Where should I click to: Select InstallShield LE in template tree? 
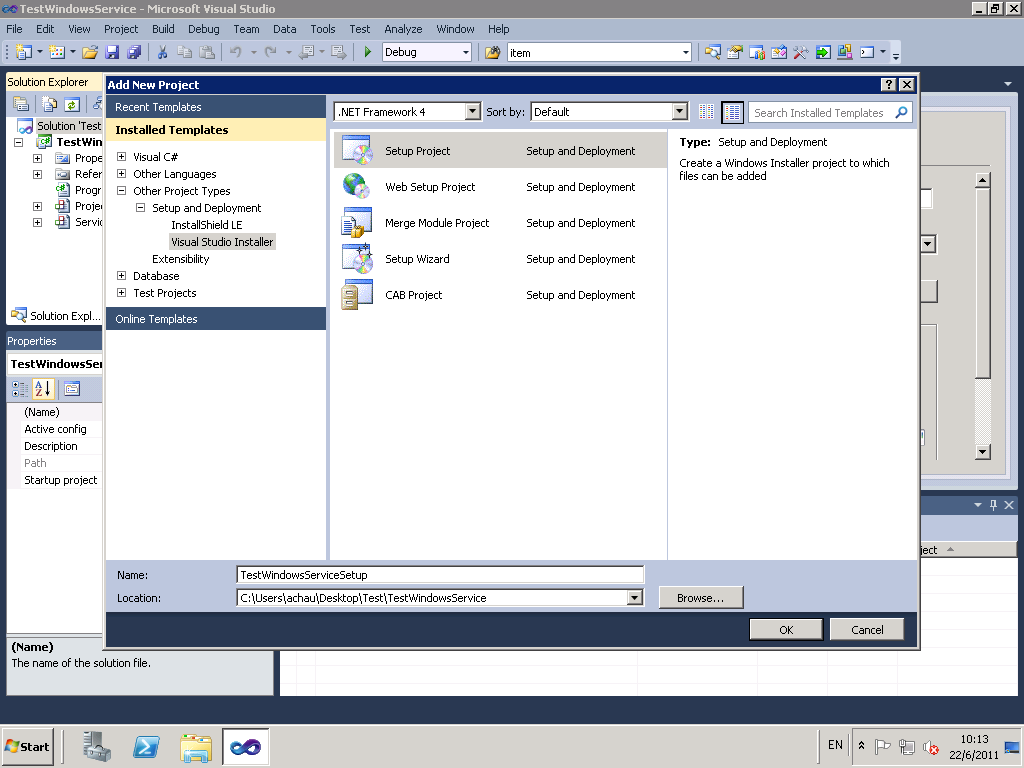[x=206, y=225]
